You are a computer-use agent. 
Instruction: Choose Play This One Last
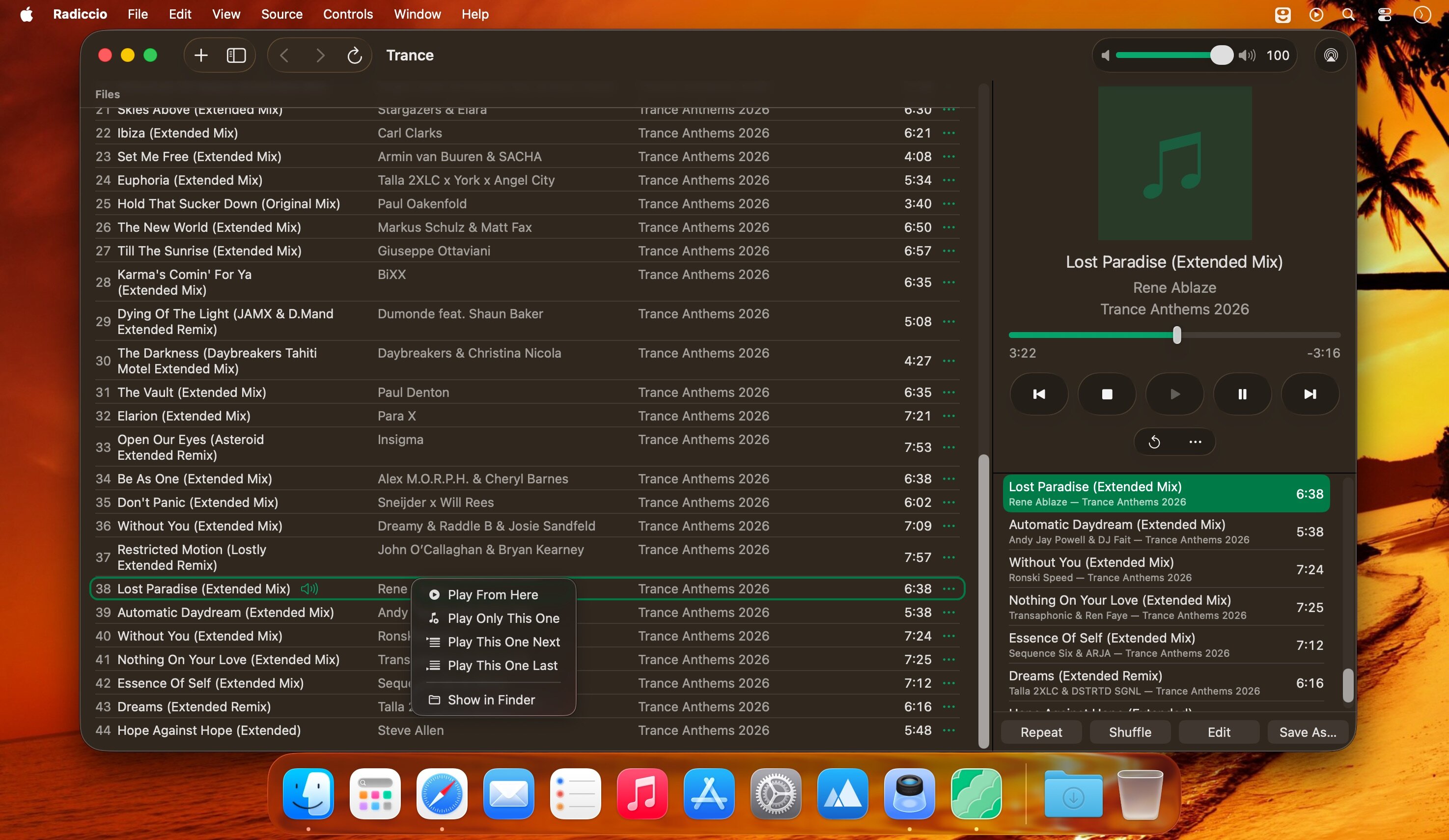(493, 665)
